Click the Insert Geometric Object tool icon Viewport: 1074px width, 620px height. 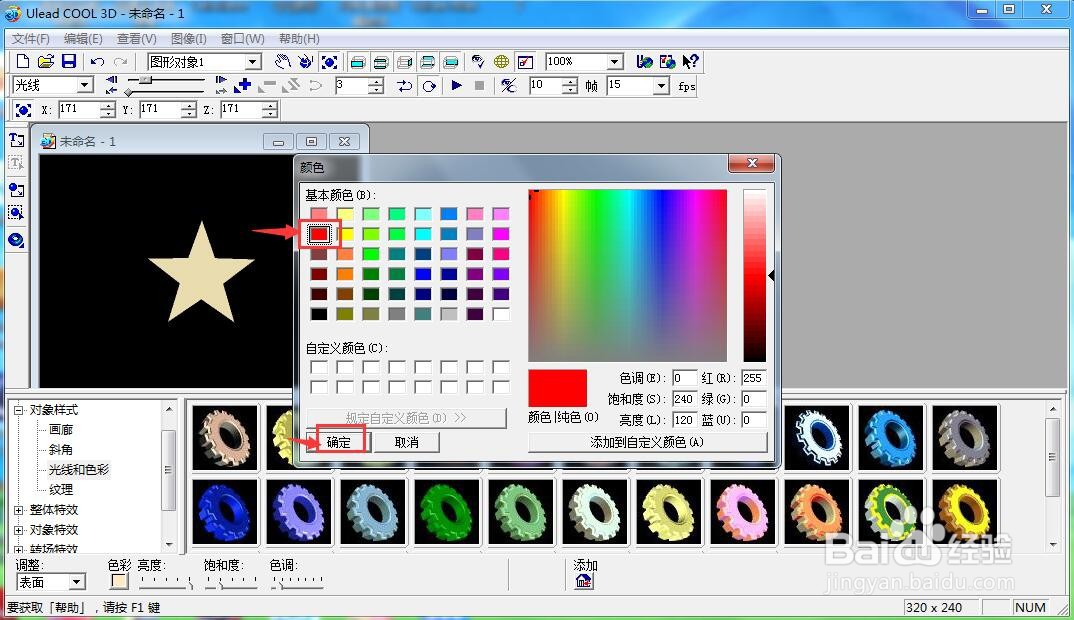[x=16, y=240]
